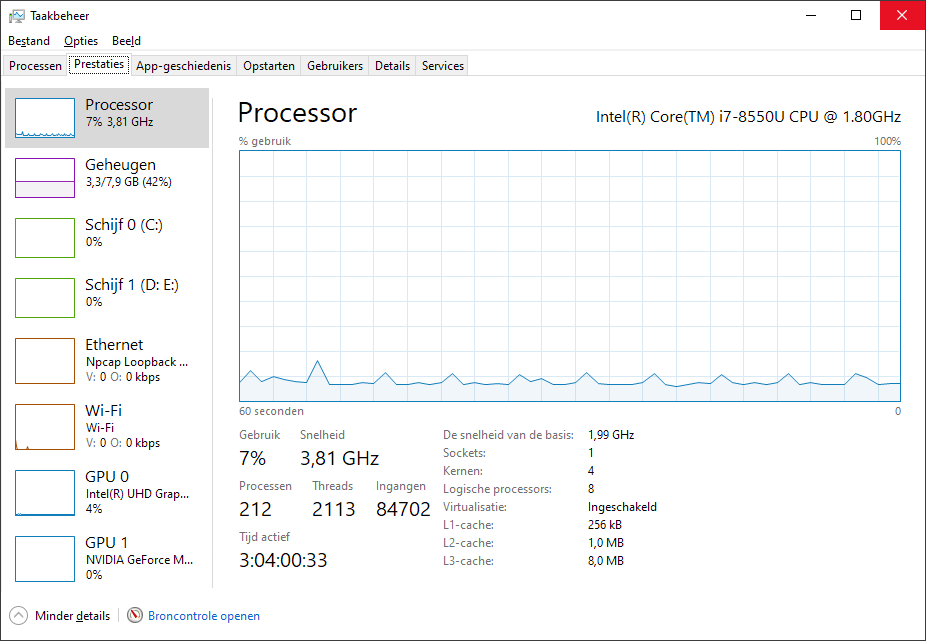The image size is (926, 641).
Task: Select the Processor mini graph thumbnail
Action: 45,118
